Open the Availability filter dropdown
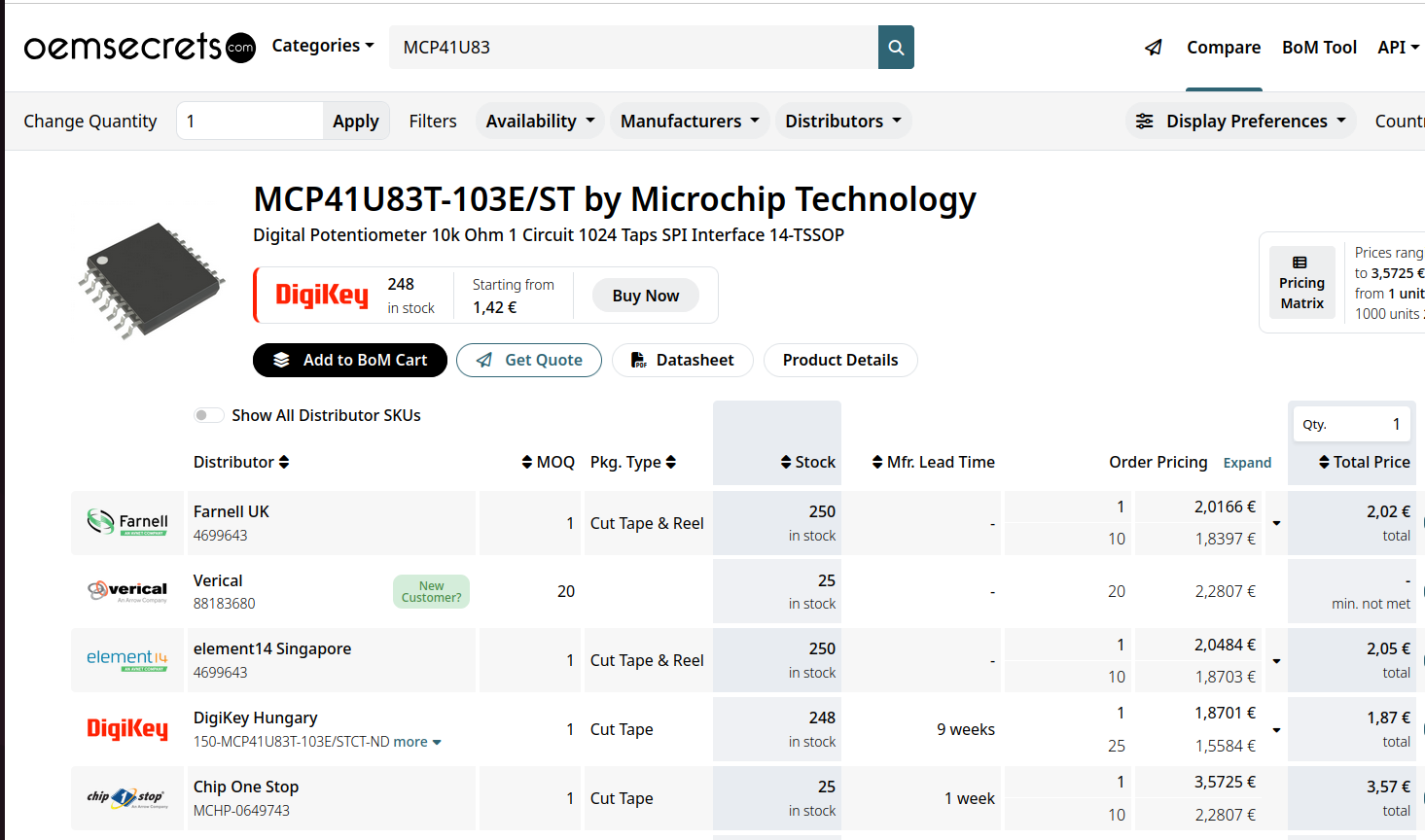 [x=540, y=122]
